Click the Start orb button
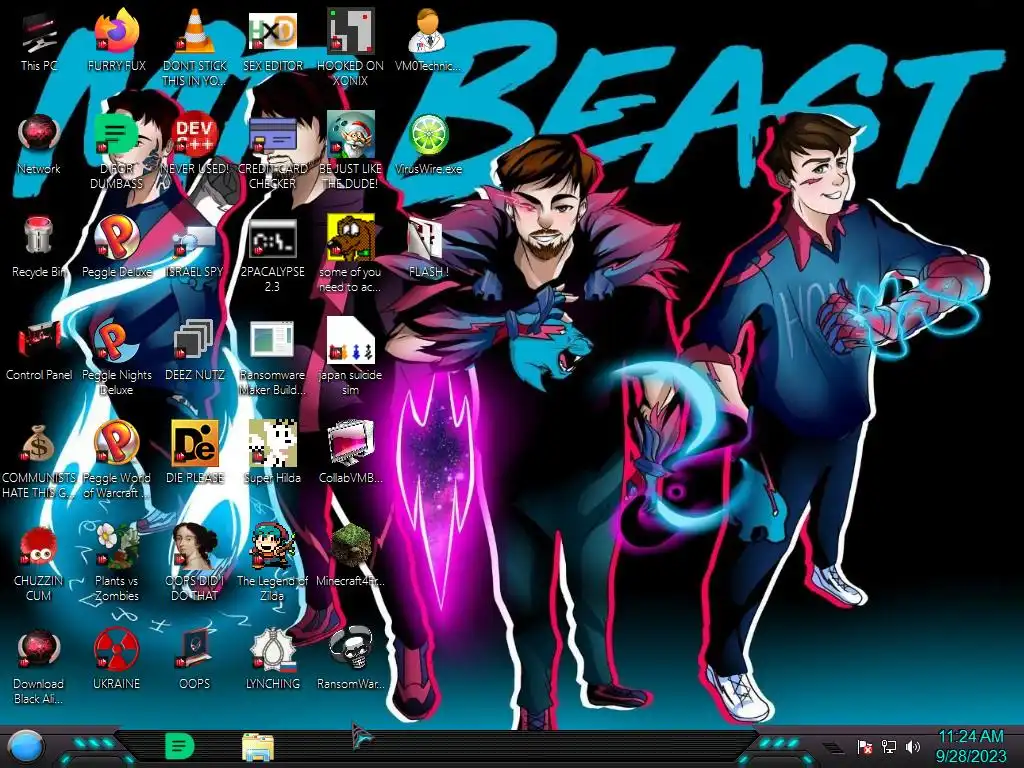 pyautogui.click(x=27, y=747)
